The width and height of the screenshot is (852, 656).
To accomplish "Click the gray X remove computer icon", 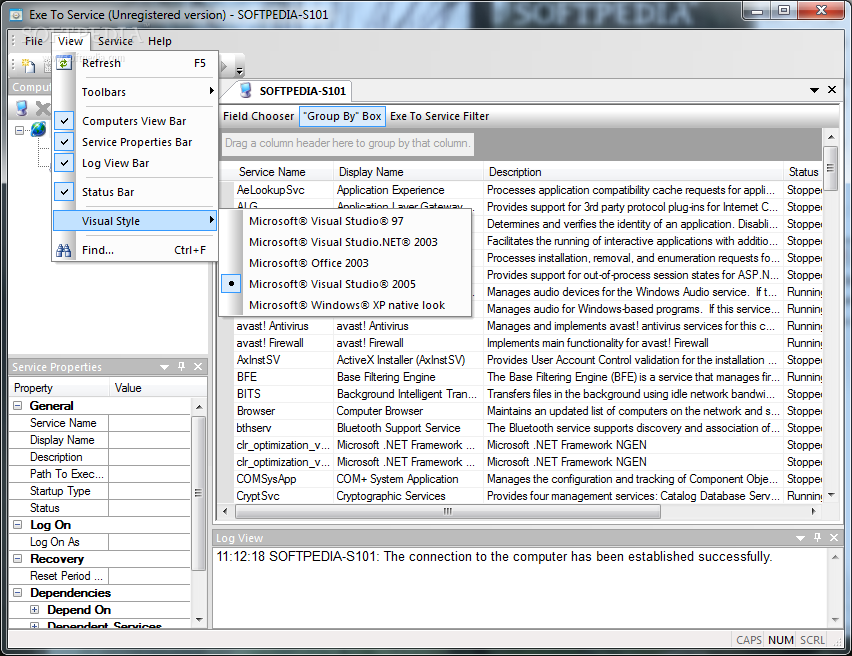I will click(x=43, y=109).
